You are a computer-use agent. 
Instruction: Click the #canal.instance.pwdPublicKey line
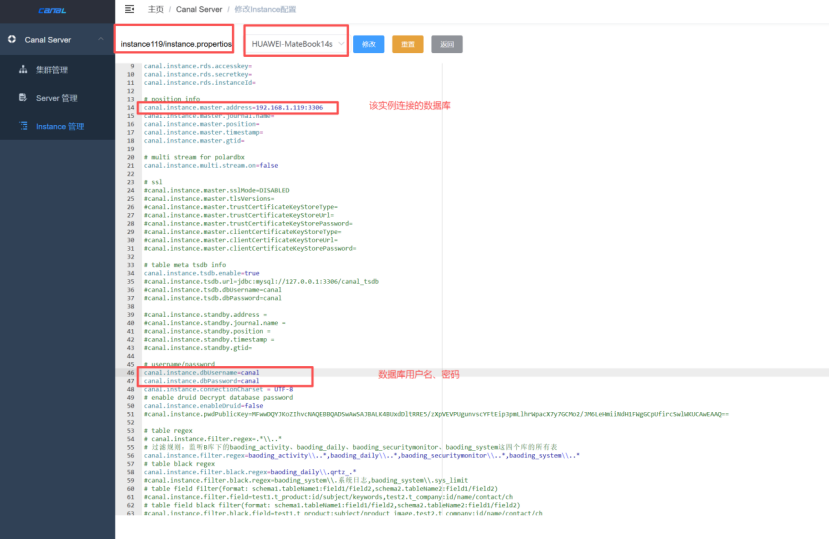coord(436,414)
